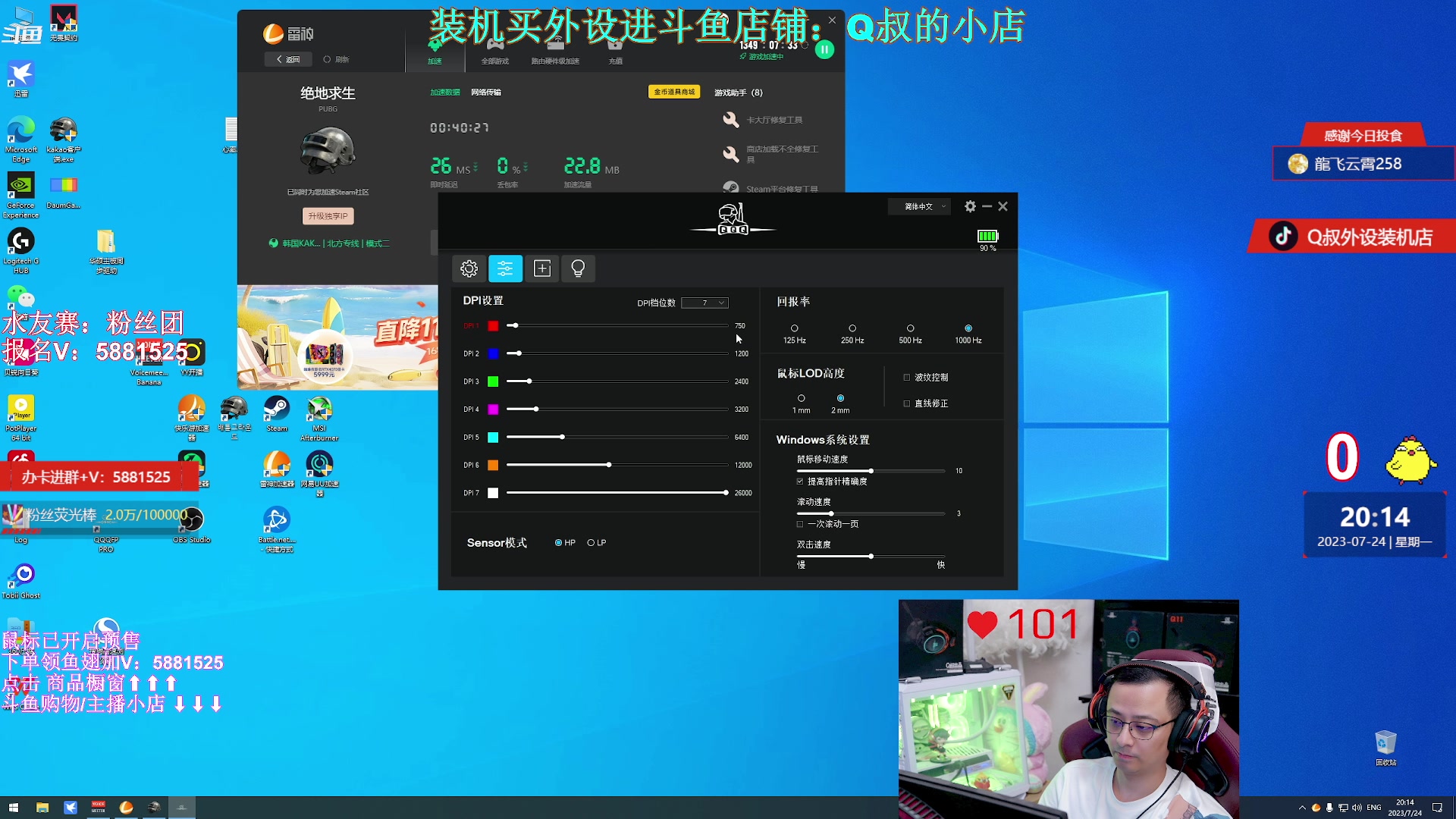Select the 500 Hz polling rate
Screen dimensions: 1456x819
pyautogui.click(x=911, y=328)
